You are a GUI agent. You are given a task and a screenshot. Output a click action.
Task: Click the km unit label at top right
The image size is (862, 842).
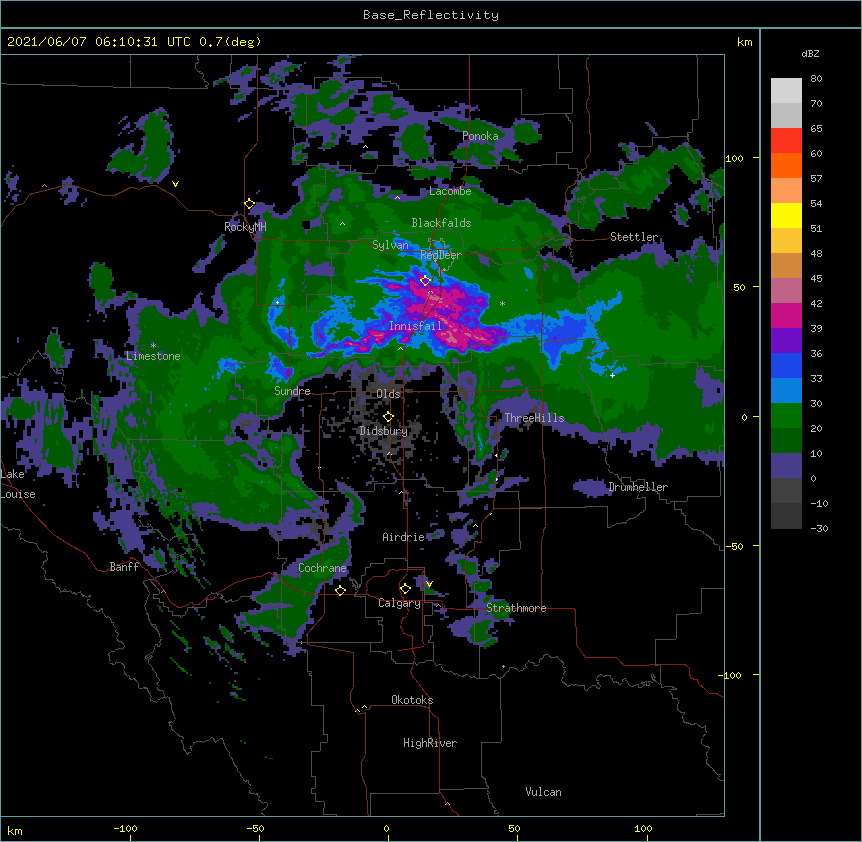744,42
